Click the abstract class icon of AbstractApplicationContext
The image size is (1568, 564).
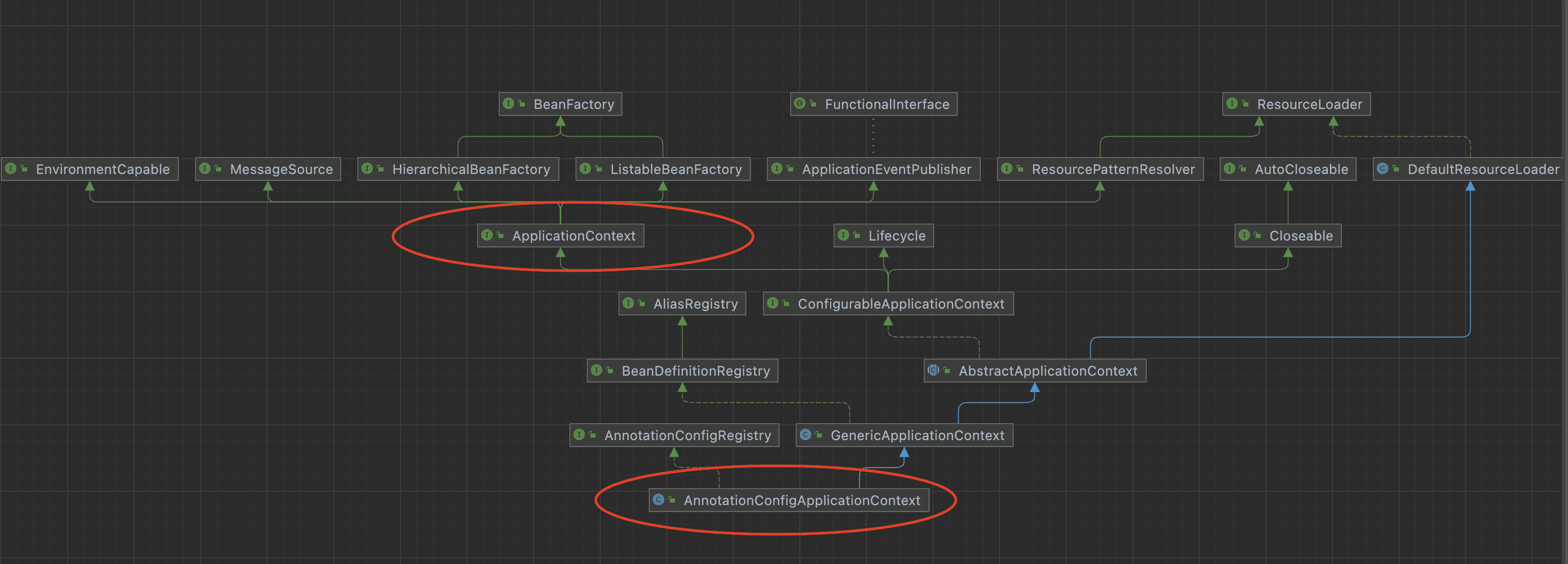pos(933,370)
